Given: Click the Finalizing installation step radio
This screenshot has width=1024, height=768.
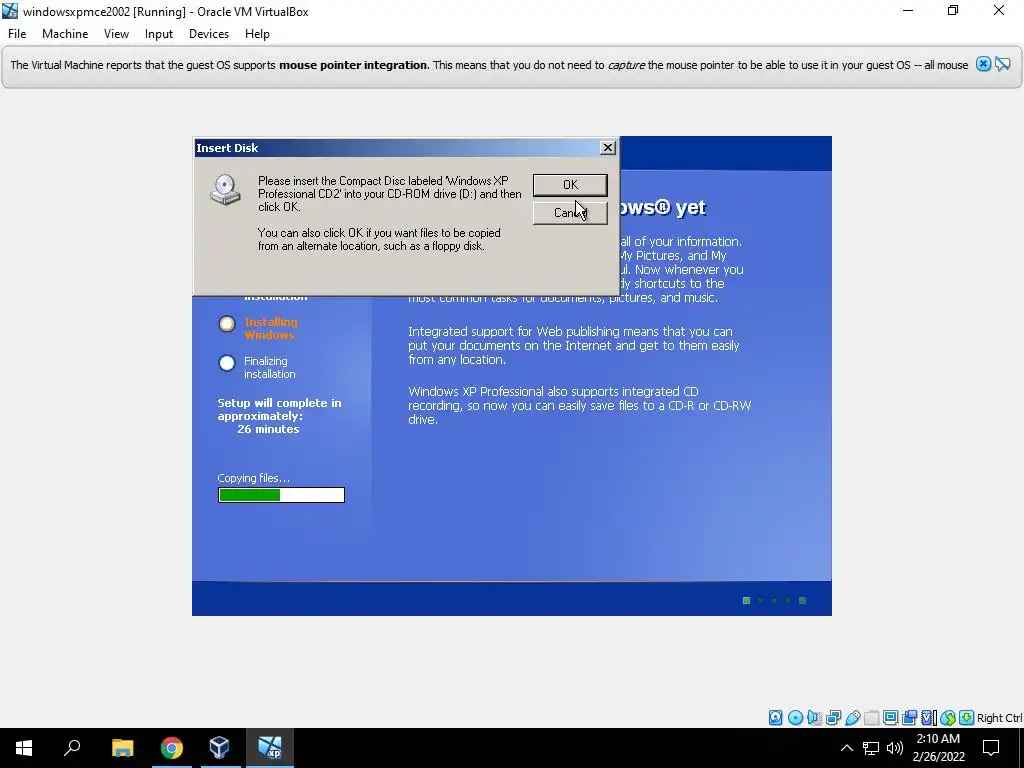Looking at the screenshot, I should click(x=227, y=363).
